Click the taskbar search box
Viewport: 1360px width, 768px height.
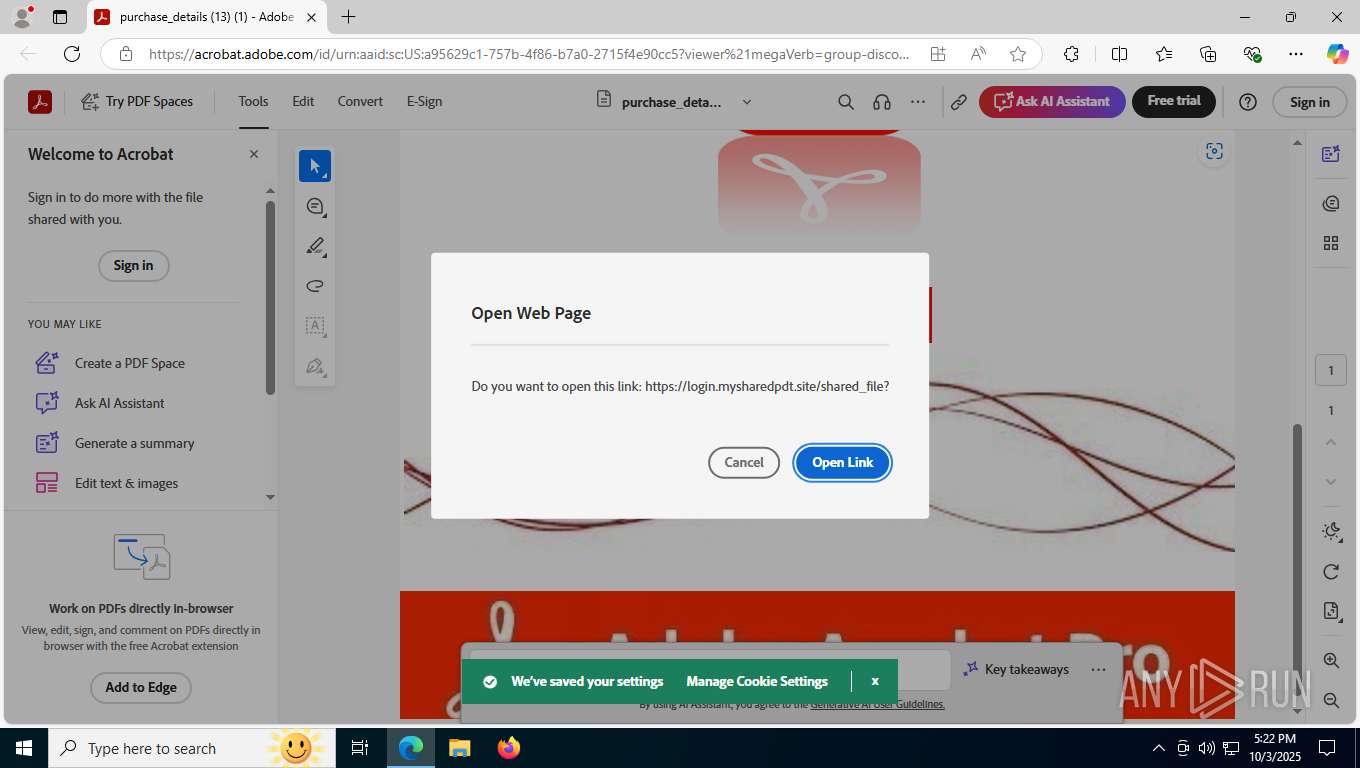coord(192,748)
